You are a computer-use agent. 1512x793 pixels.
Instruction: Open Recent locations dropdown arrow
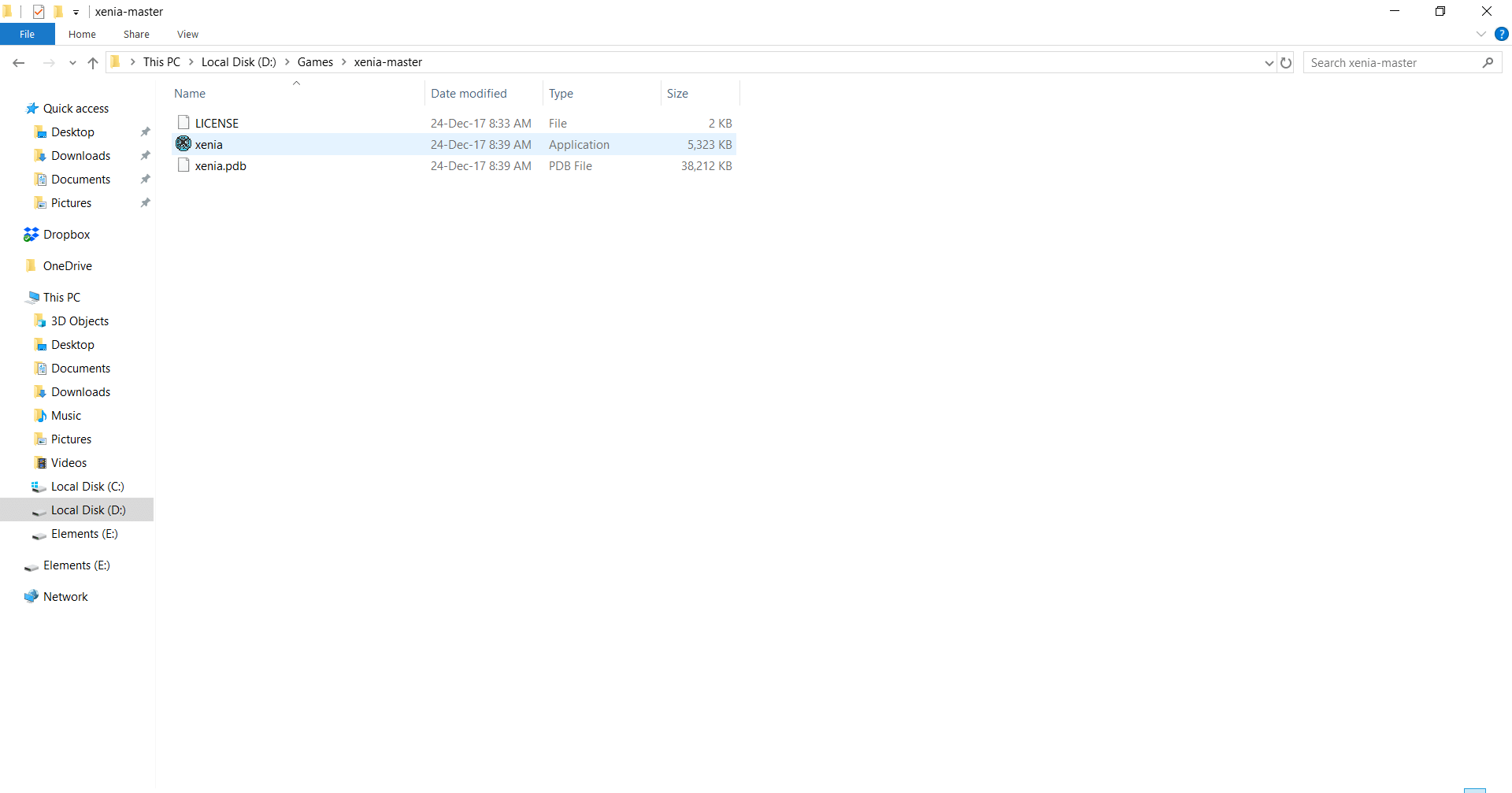tap(72, 63)
